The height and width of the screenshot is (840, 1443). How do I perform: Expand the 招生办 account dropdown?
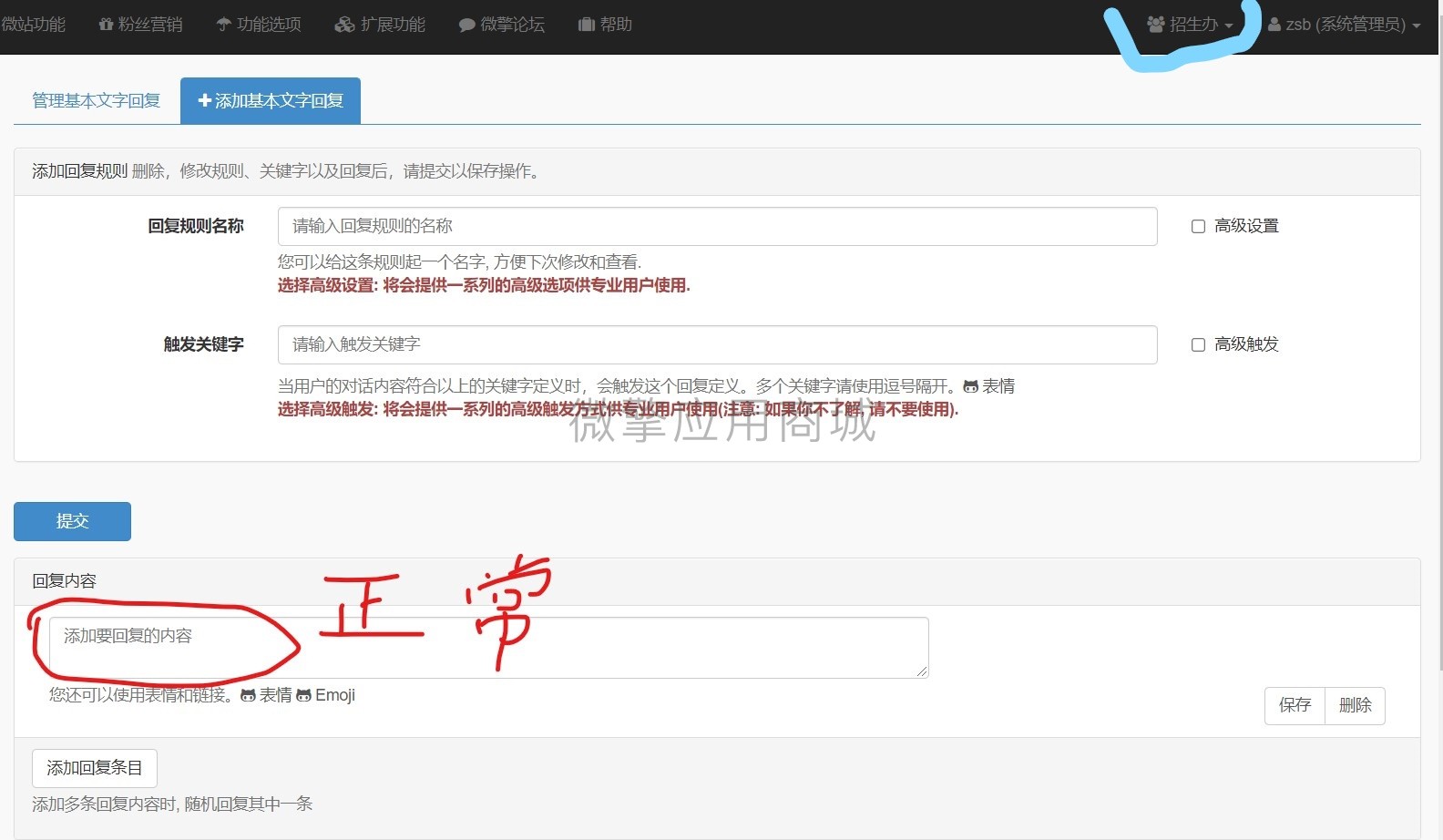1190,25
